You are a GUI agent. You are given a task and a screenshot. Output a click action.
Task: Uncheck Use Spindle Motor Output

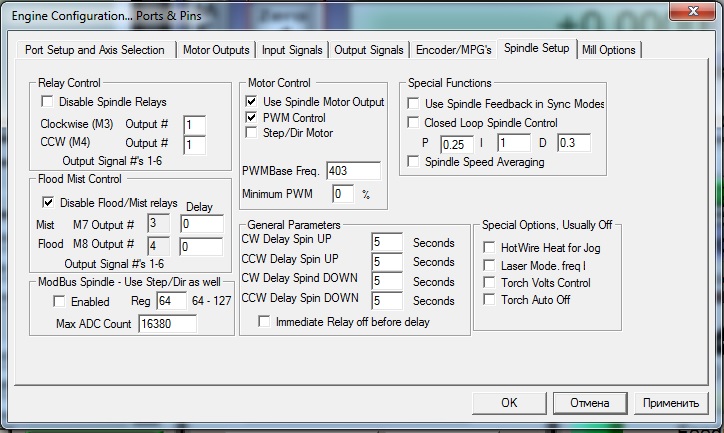tap(252, 102)
